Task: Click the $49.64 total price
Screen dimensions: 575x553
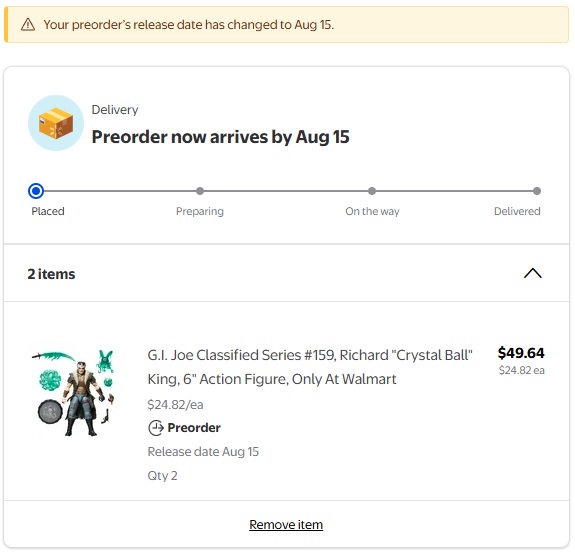Action: pyautogui.click(x=521, y=353)
